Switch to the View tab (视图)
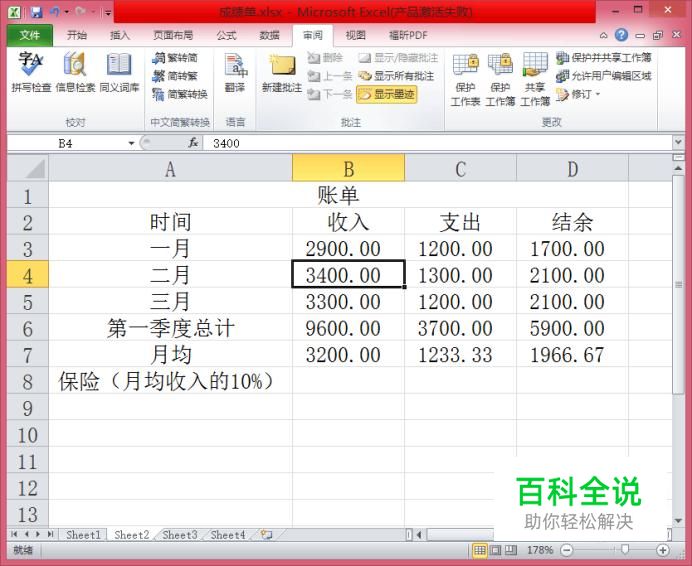Screen dimensions: 692x566 pyautogui.click(x=355, y=35)
